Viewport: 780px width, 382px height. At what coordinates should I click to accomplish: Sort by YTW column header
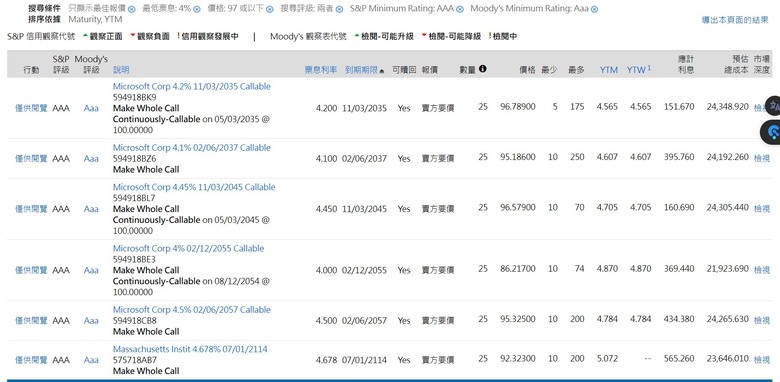pos(638,70)
